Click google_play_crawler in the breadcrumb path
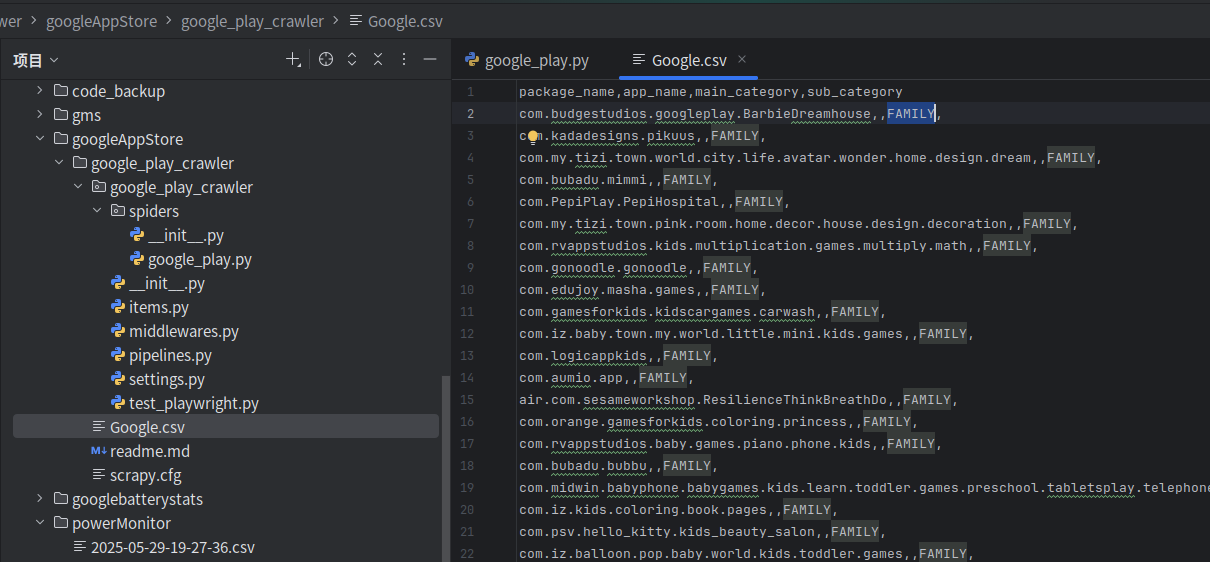1210x562 pixels. pos(252,21)
